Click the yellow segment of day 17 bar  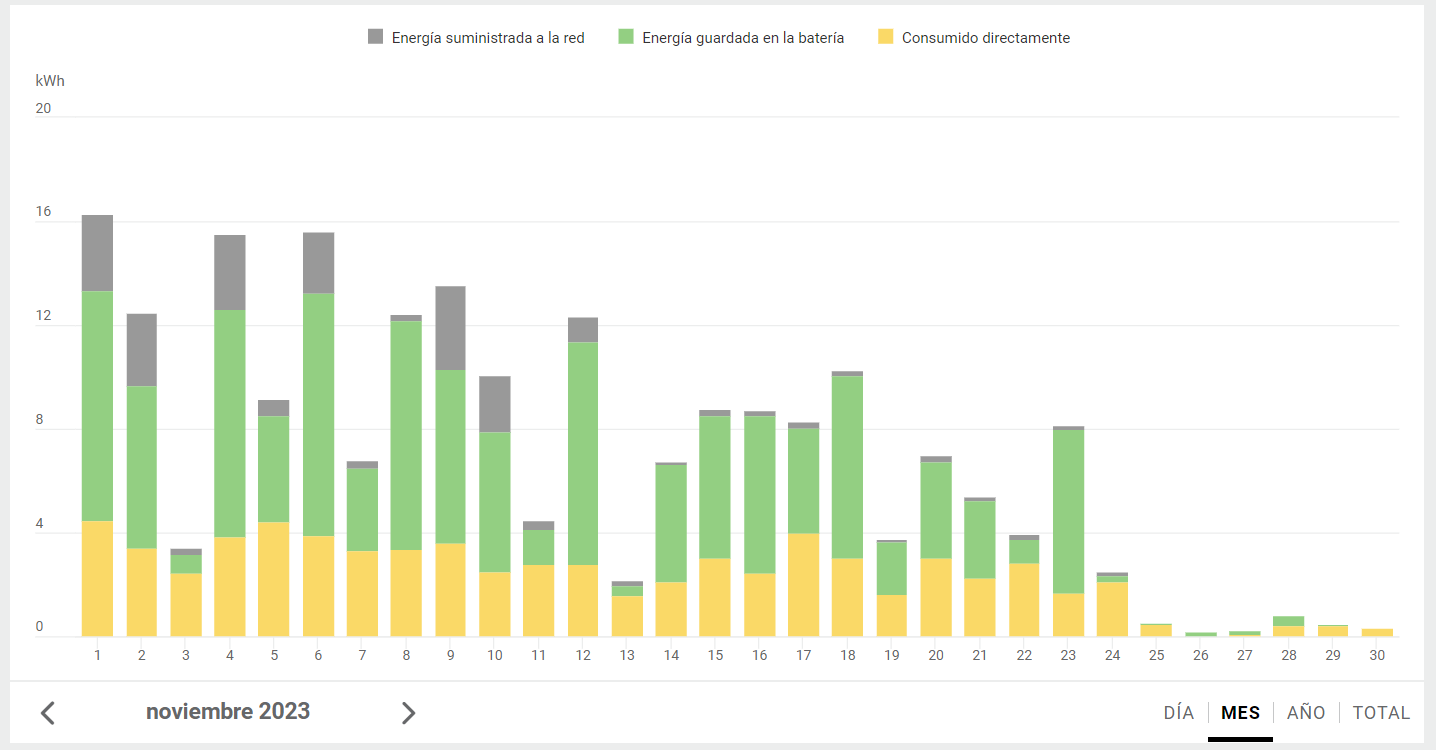coord(803,585)
